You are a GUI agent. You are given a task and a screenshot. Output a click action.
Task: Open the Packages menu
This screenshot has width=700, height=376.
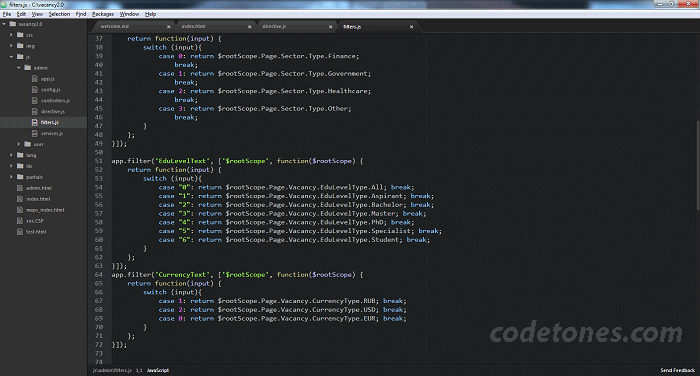coord(103,14)
